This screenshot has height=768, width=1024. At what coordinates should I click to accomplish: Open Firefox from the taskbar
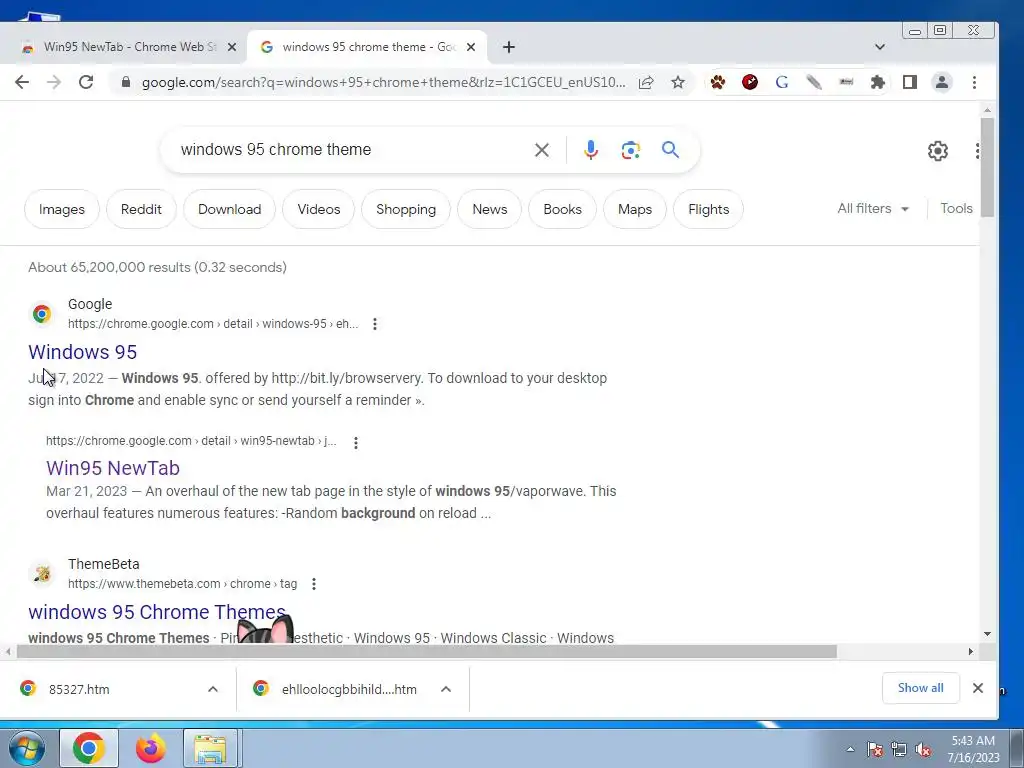pos(151,748)
